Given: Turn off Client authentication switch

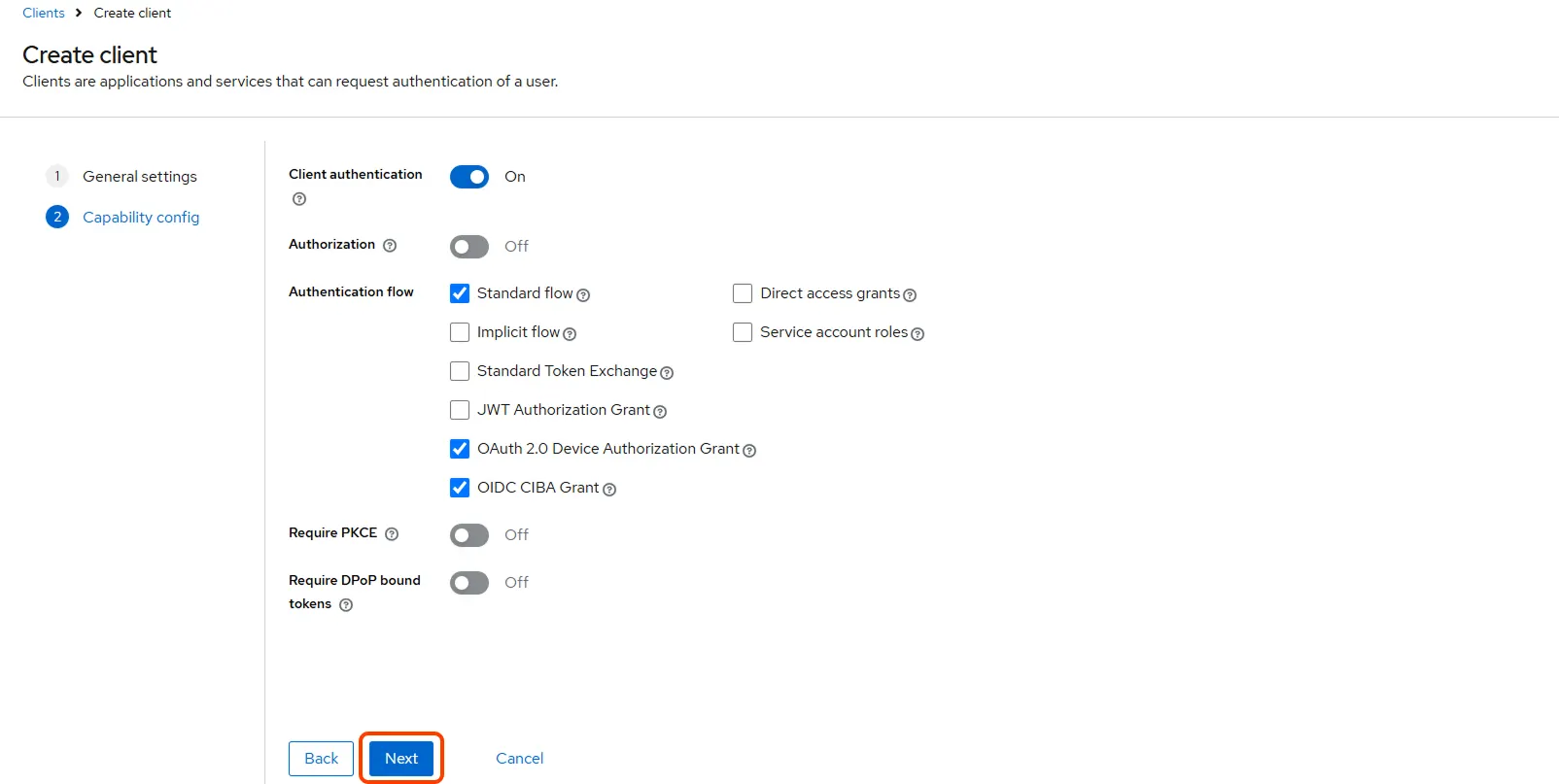Looking at the screenshot, I should [x=469, y=177].
